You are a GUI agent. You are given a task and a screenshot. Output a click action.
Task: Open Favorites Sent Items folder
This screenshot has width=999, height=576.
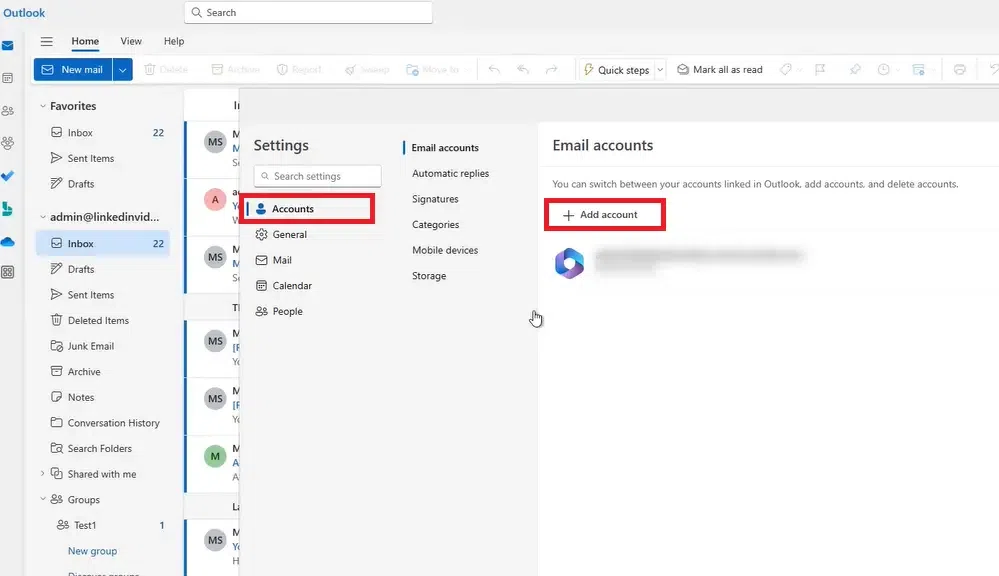103,158
